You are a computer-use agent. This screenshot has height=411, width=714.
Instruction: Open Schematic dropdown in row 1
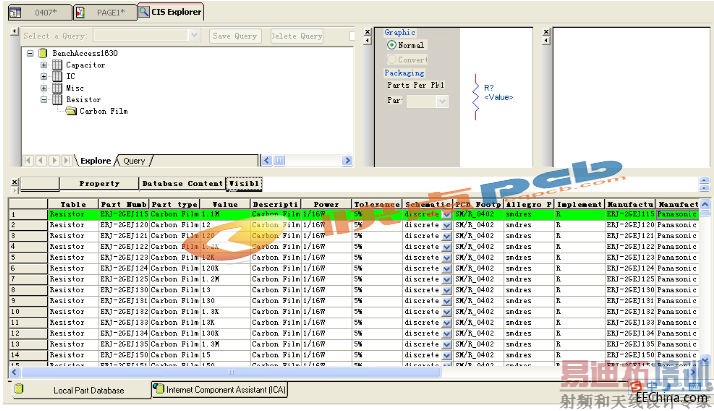[447, 214]
